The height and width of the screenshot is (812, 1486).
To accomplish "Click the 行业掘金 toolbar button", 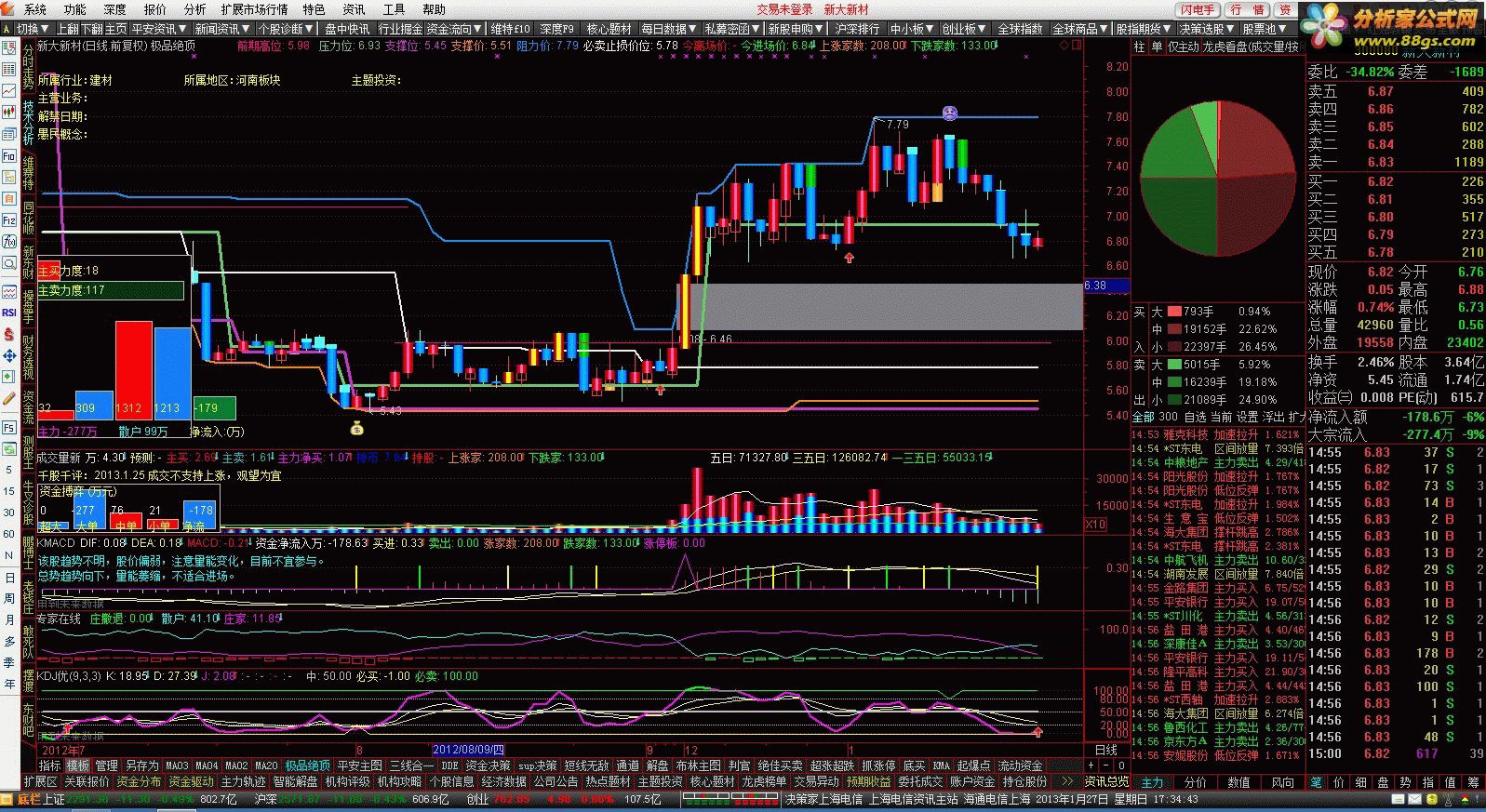I will pos(400,29).
